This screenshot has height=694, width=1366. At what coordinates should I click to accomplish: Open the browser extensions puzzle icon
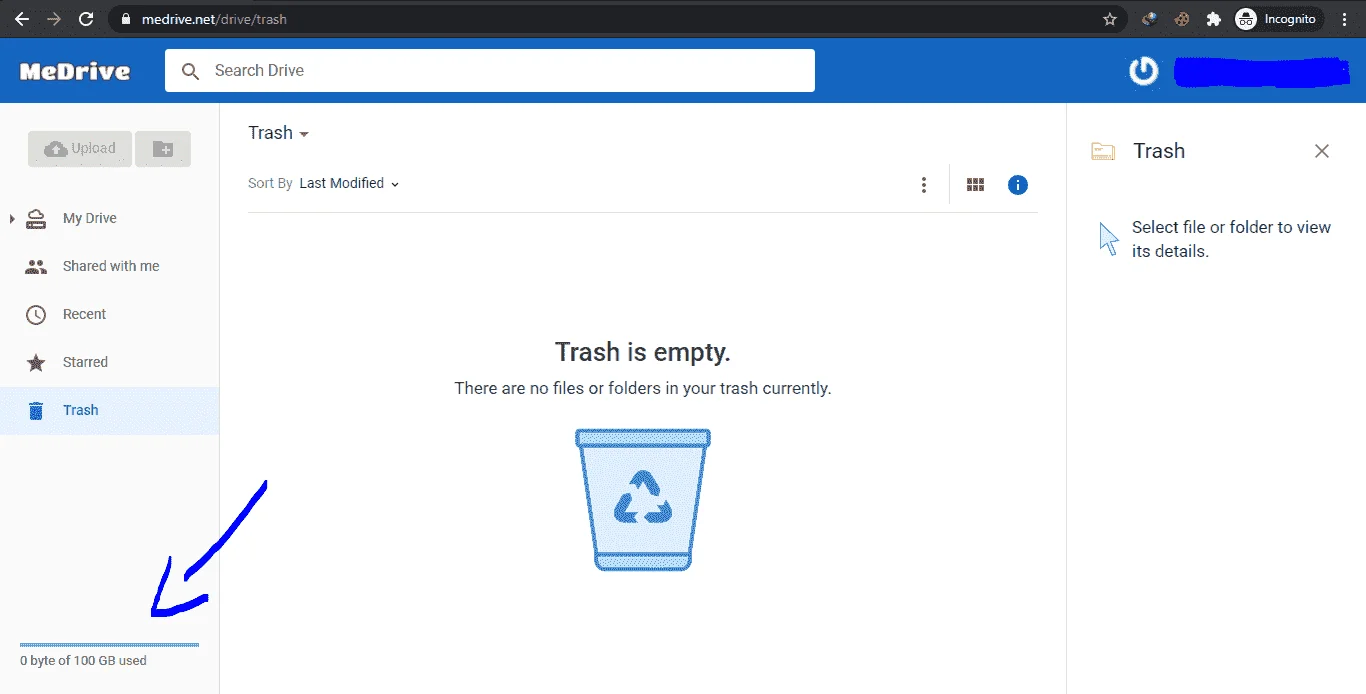(1214, 19)
